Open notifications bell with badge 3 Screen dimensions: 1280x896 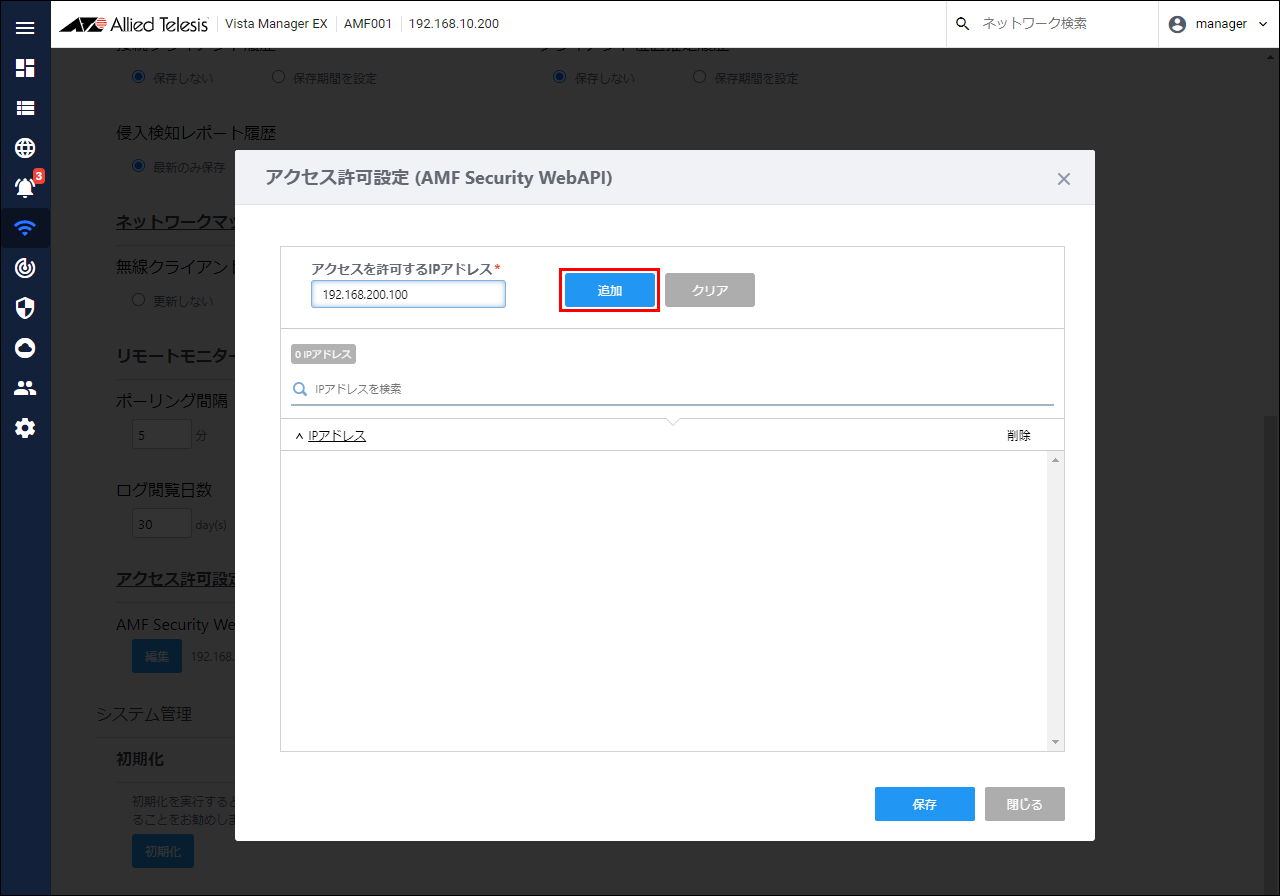point(25,187)
